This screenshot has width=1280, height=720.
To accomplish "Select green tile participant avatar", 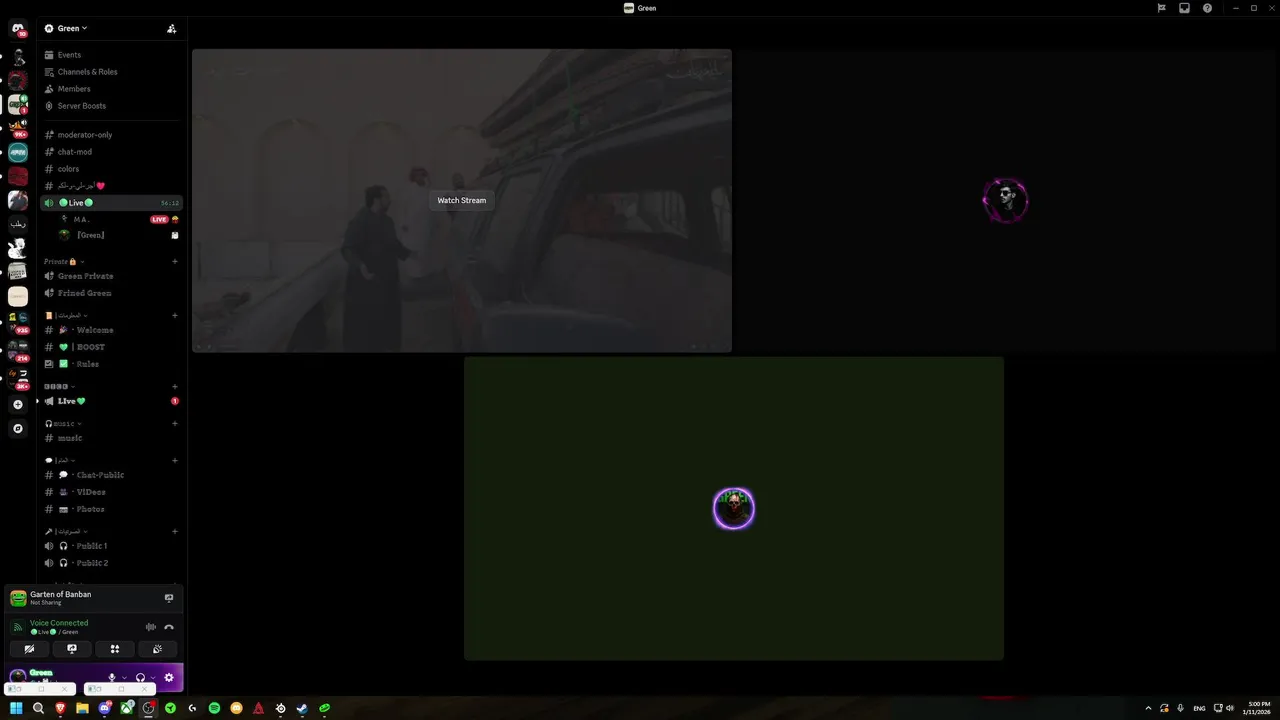I will pyautogui.click(x=734, y=509).
